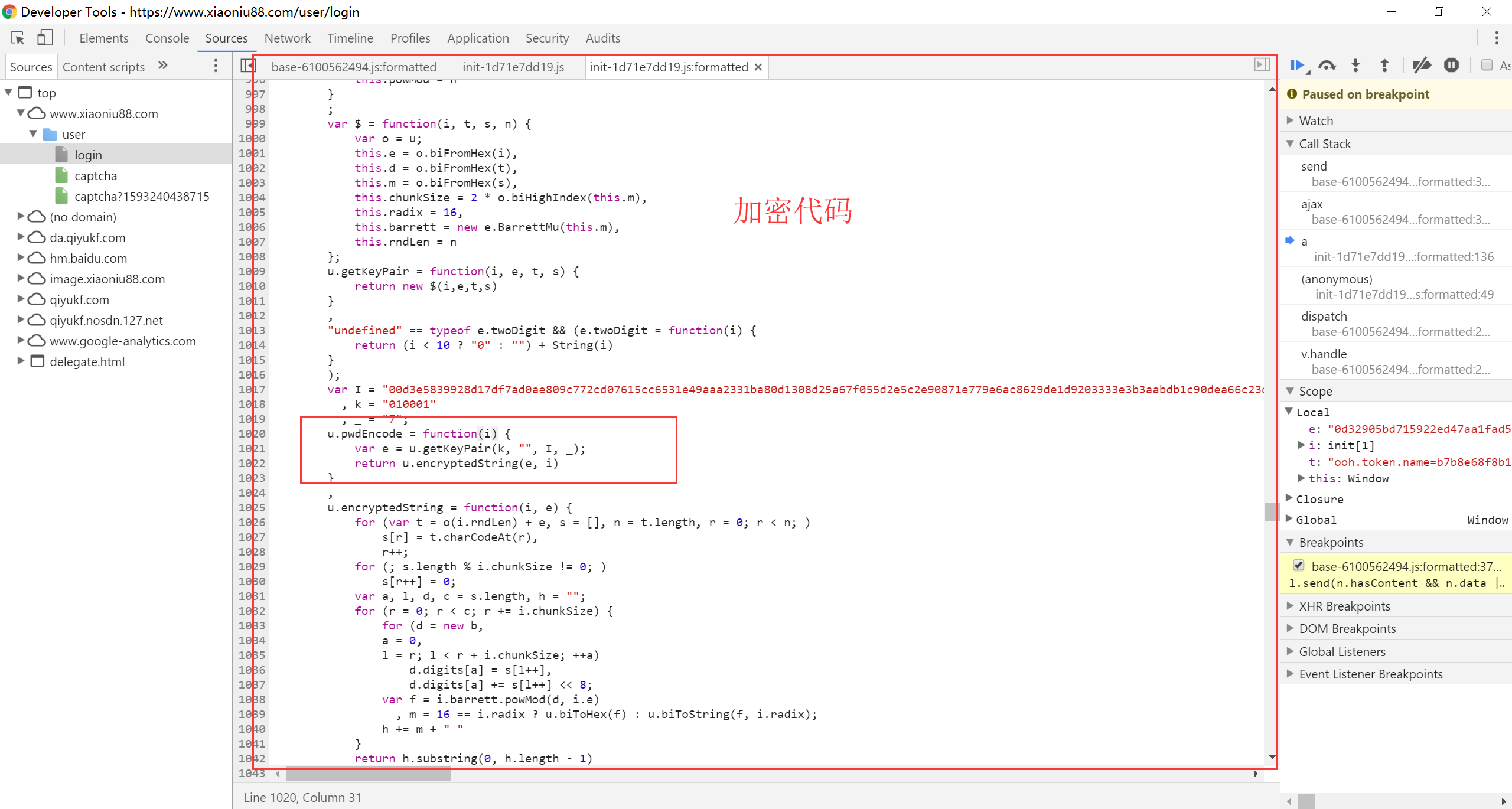Open DevTools three-dot customize menu
Image resolution: width=1512 pixels, height=809 pixels.
tap(1497, 38)
